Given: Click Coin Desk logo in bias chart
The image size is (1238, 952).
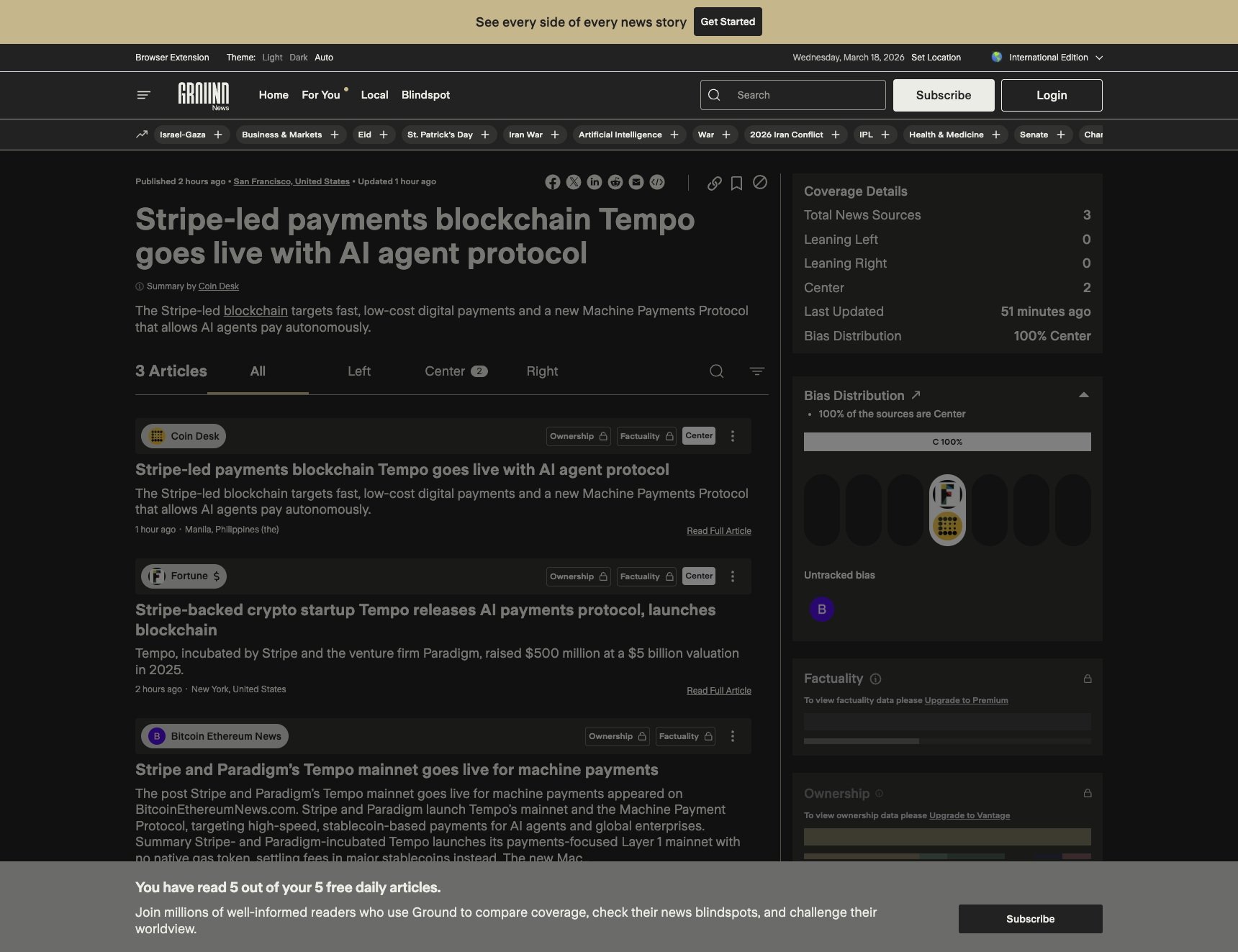Looking at the screenshot, I should (x=947, y=527).
